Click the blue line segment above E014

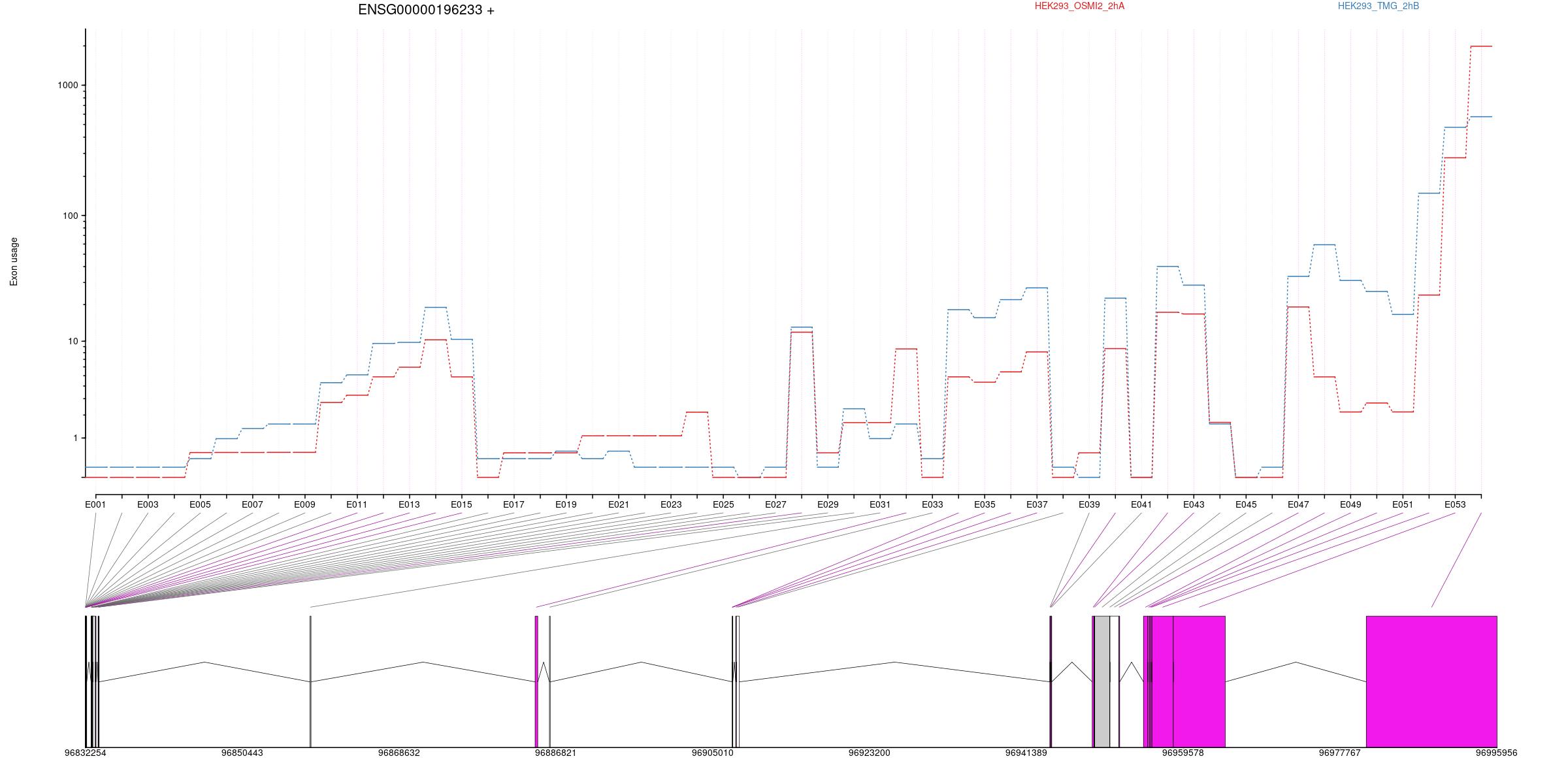tap(435, 307)
